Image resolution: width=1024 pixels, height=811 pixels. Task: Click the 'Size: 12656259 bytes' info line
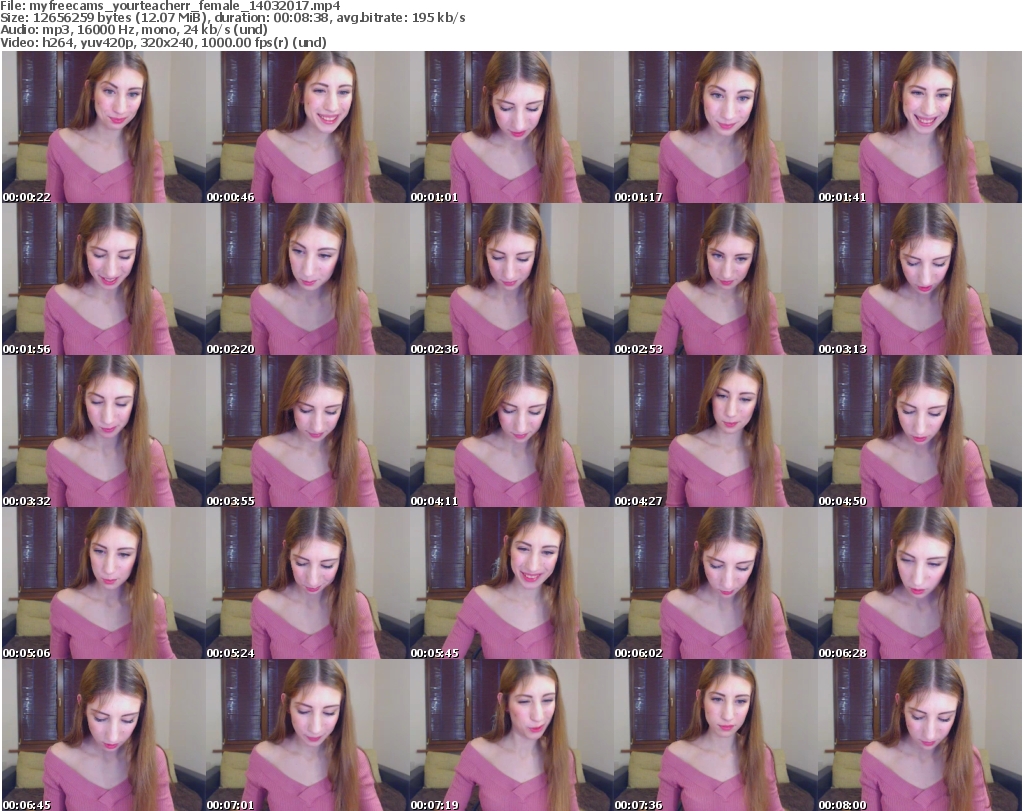(233, 18)
